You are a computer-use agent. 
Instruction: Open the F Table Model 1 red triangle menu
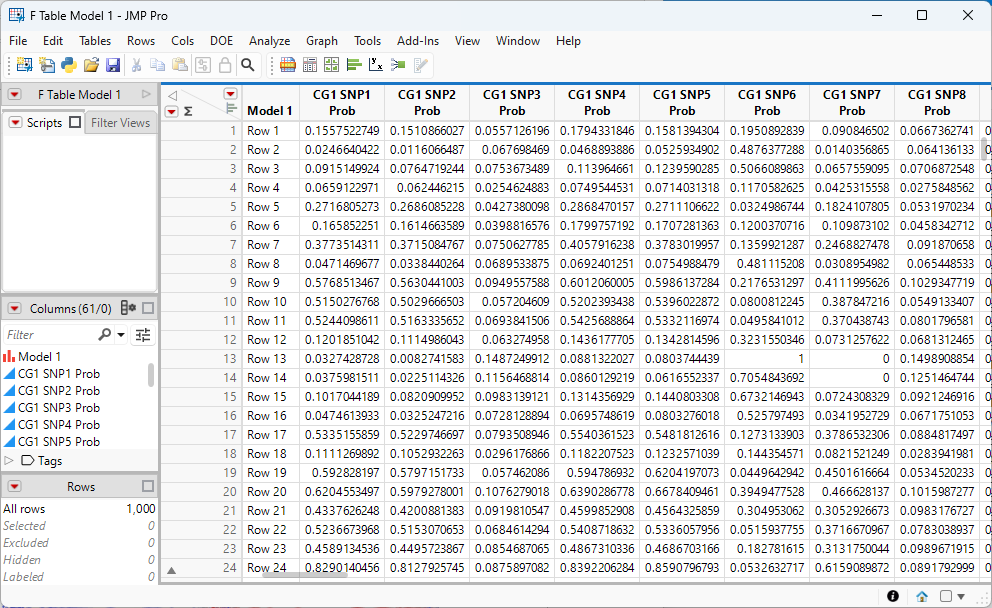[15, 95]
